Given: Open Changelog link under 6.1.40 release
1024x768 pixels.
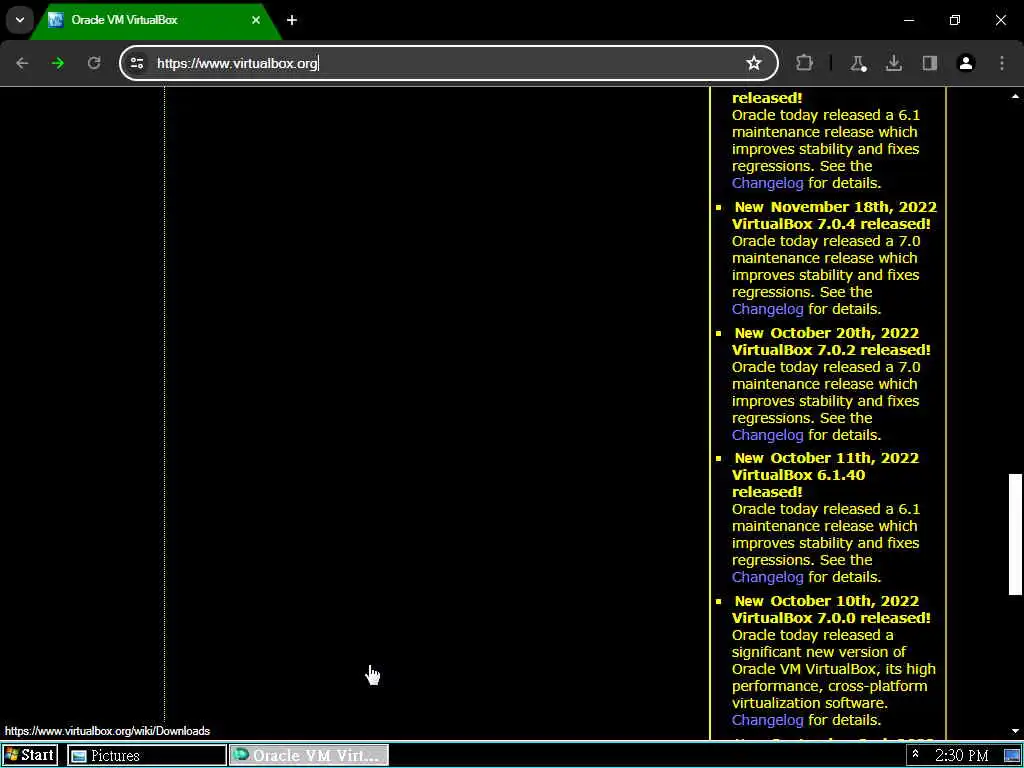Looking at the screenshot, I should (767, 577).
